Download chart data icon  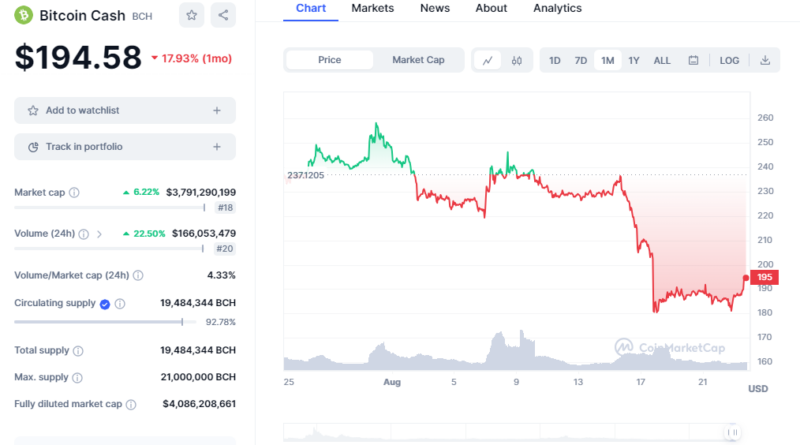click(765, 60)
